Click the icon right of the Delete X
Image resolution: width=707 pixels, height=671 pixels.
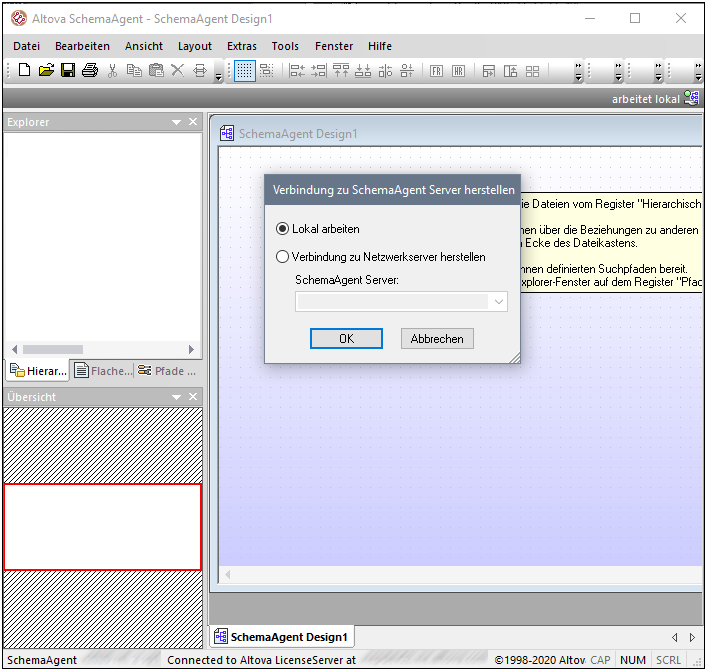click(x=200, y=70)
